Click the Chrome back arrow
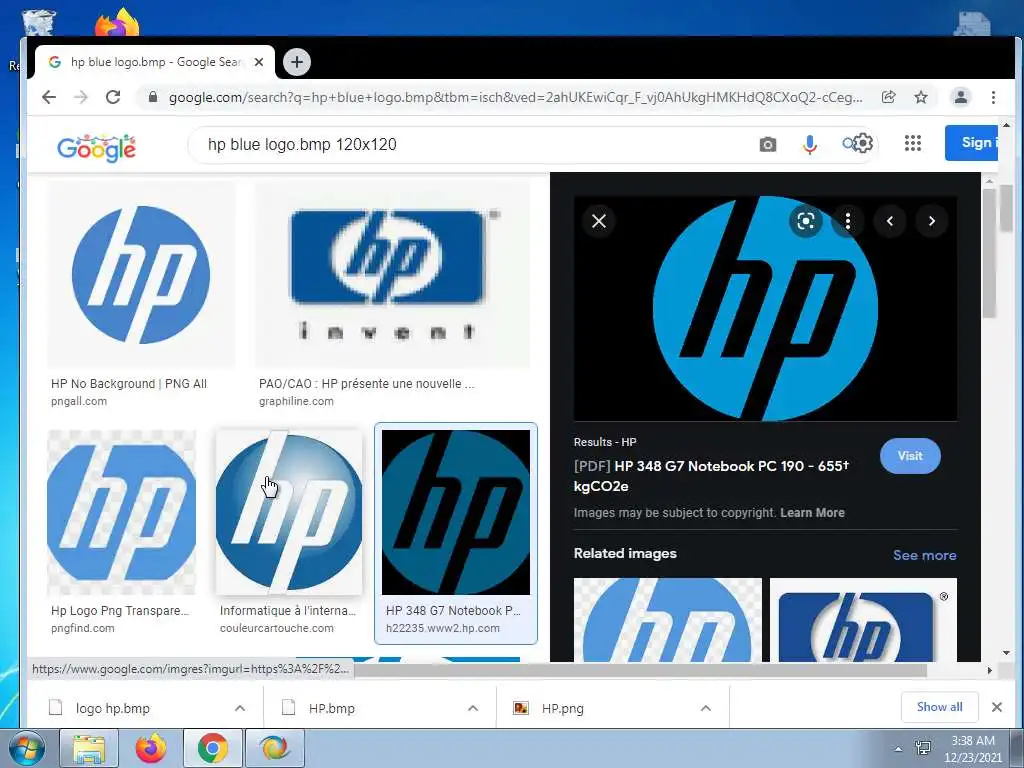Image resolution: width=1024 pixels, height=768 pixels. coord(49,97)
